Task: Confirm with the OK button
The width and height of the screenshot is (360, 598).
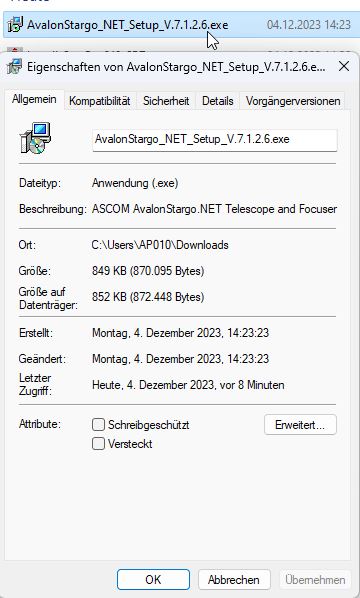Action: click(x=153, y=579)
